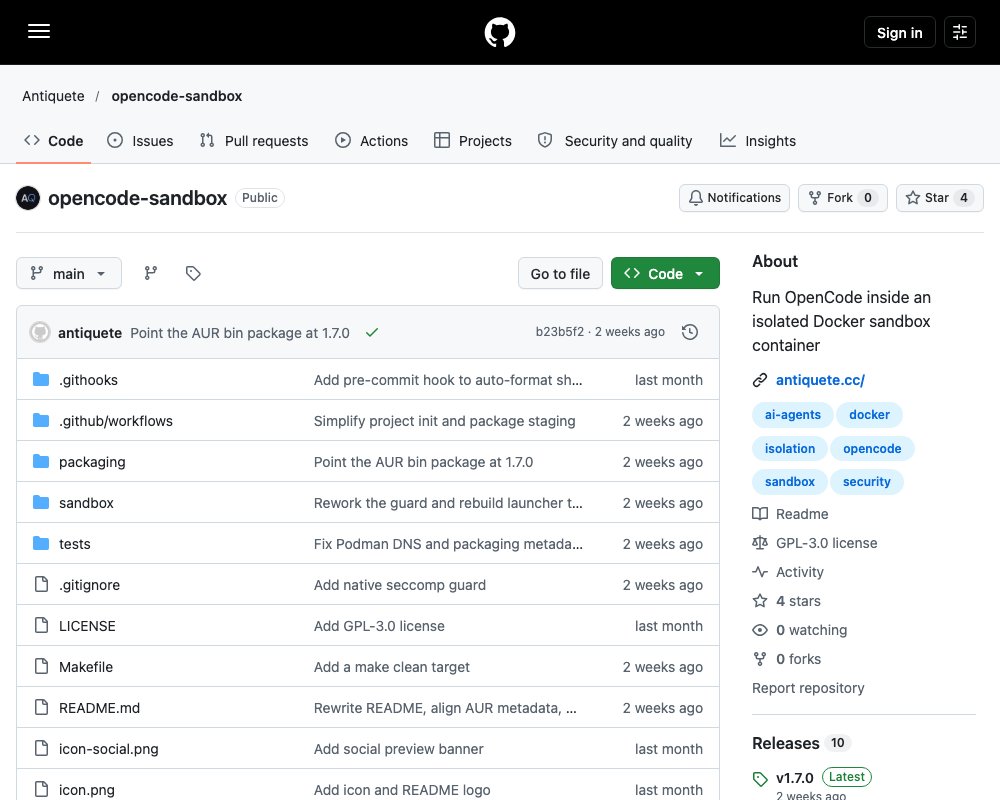Open the antiquete commit author link
Screen dimensions: 1000x800
click(90, 333)
